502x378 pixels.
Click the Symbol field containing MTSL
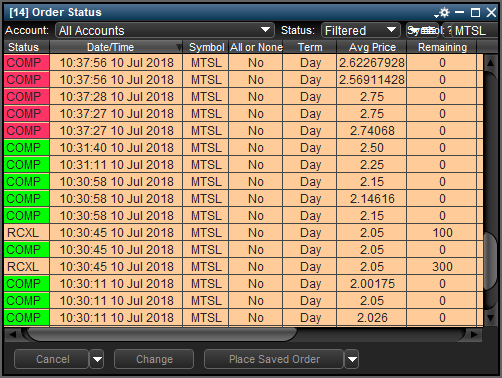pos(475,31)
